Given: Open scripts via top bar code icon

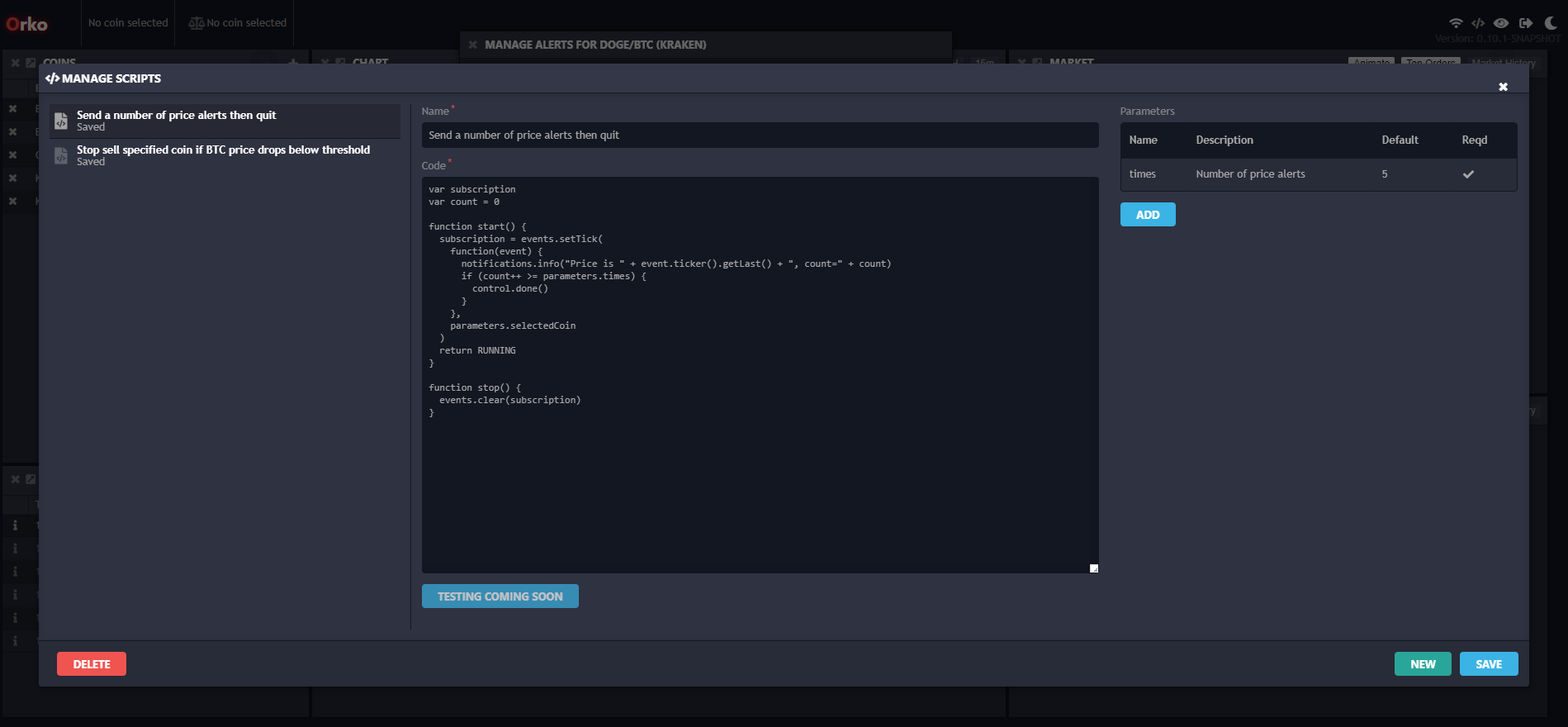Looking at the screenshot, I should [x=1478, y=23].
